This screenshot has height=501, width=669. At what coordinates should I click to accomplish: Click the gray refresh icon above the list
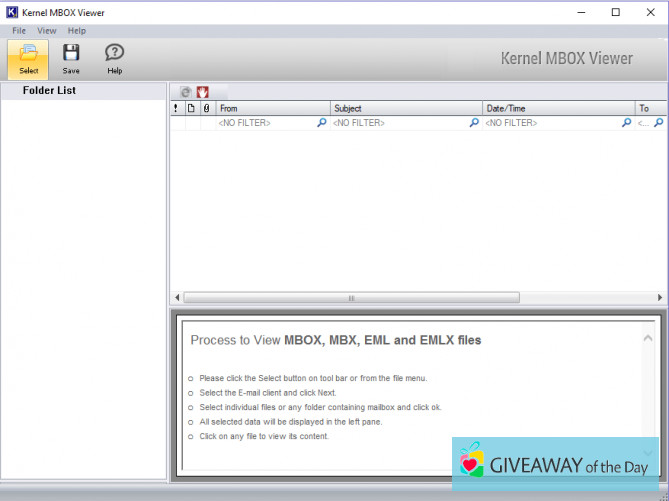186,92
